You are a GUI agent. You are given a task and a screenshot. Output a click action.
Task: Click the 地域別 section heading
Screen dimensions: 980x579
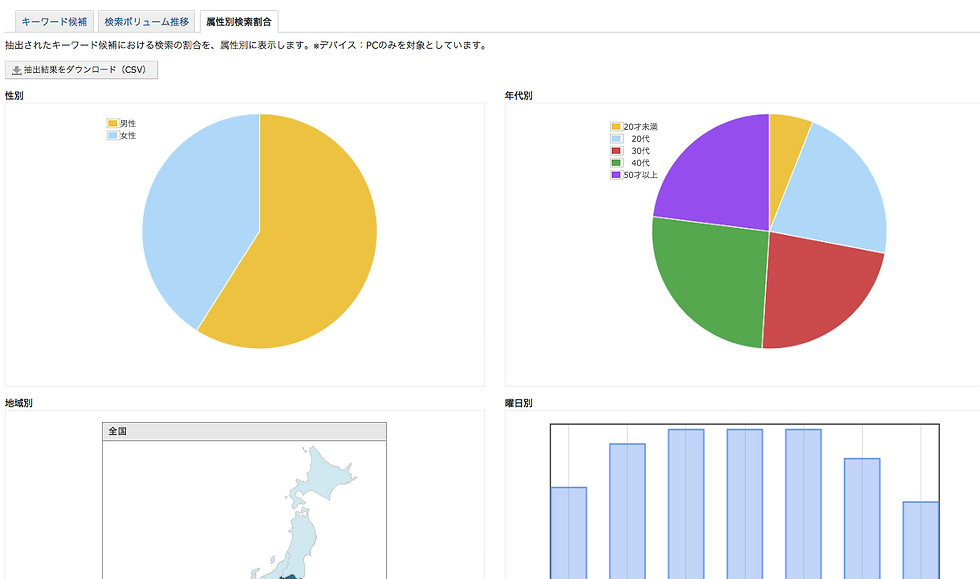point(19,403)
